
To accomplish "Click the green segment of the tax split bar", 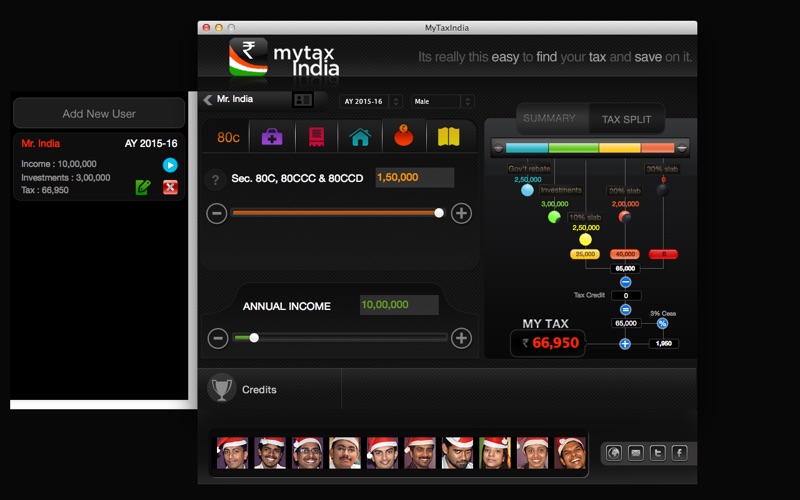I will pos(573,148).
